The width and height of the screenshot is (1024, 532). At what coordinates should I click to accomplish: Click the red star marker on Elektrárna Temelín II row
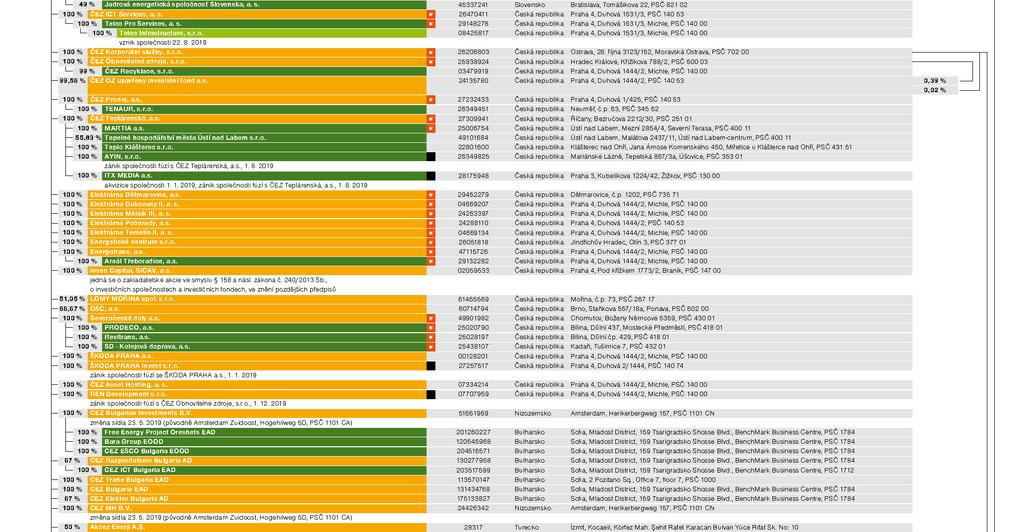(x=430, y=232)
